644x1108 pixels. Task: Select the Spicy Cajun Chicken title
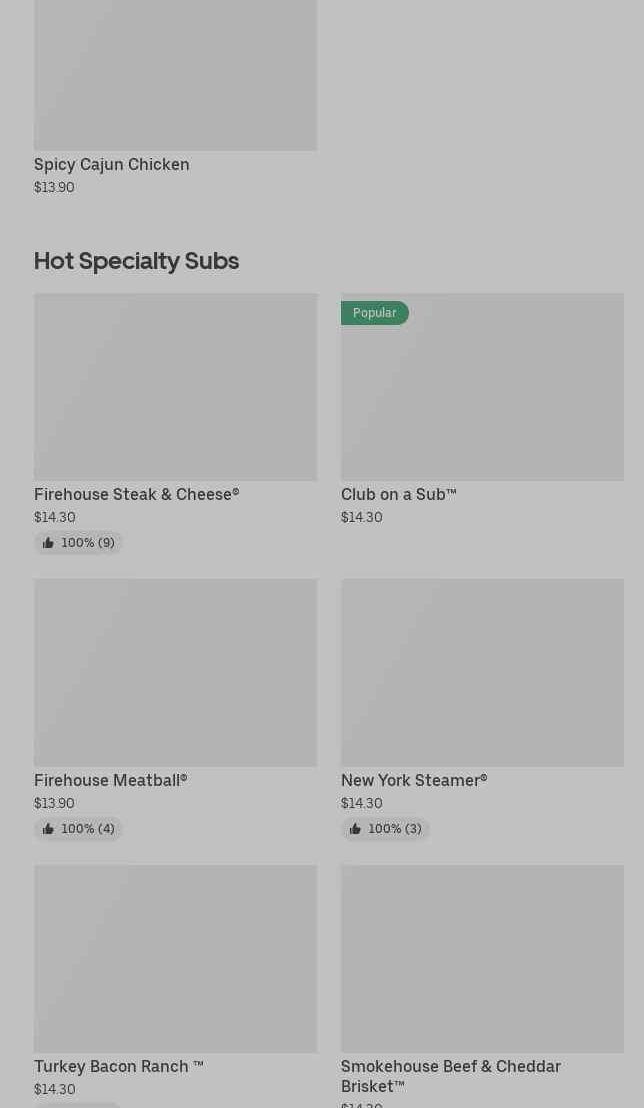click(111, 164)
